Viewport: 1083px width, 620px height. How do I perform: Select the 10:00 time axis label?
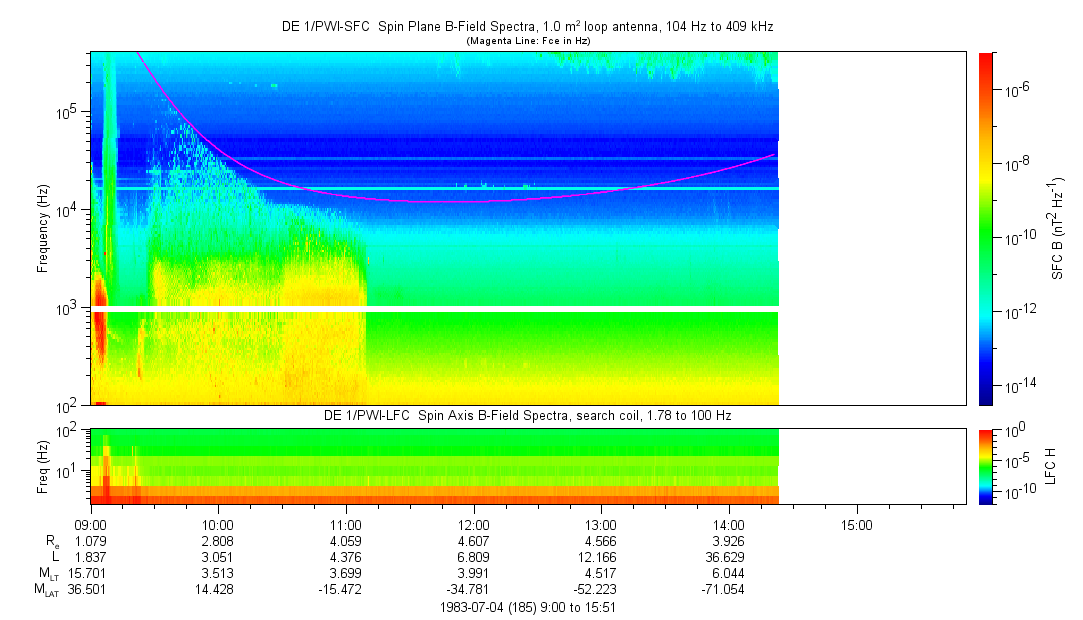[x=218, y=524]
